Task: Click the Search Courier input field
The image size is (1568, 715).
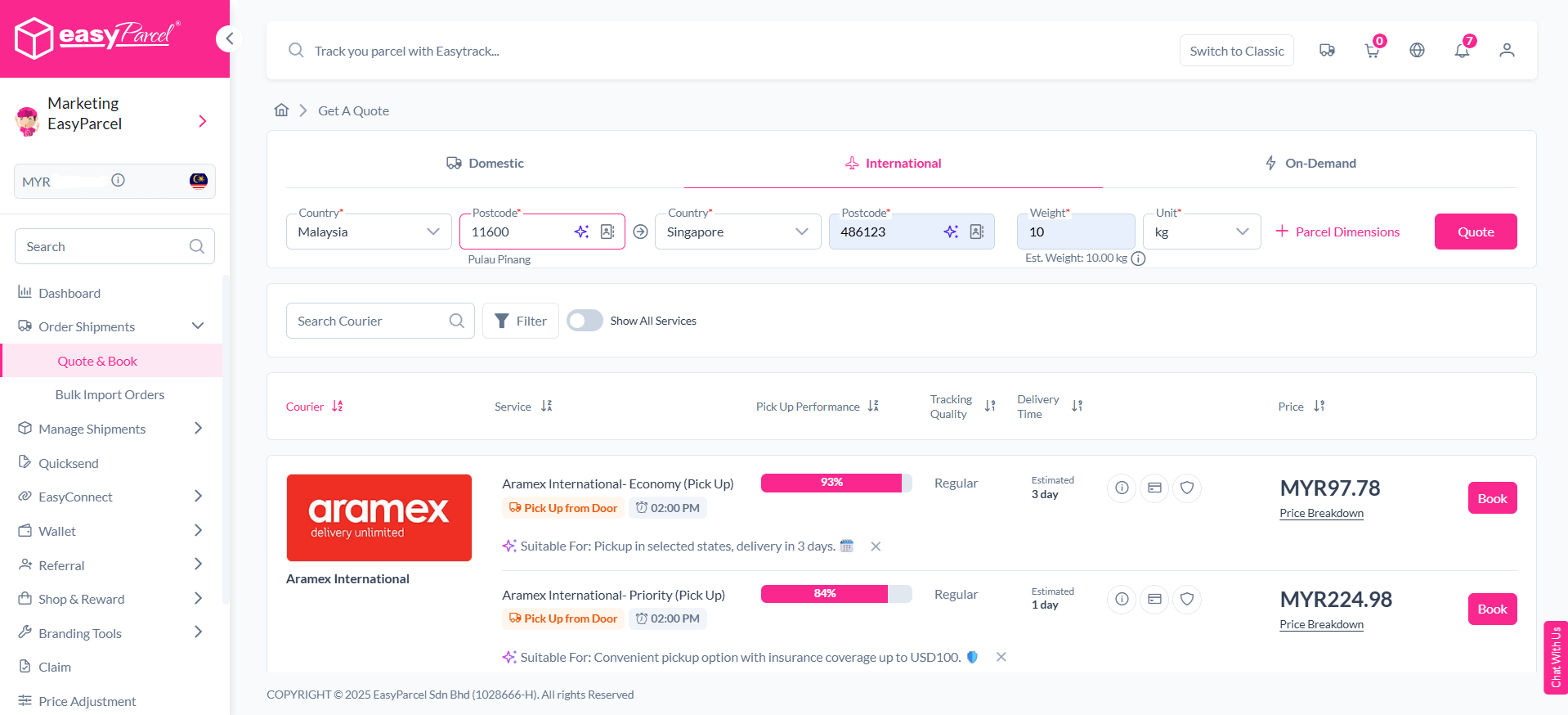Action: pos(370,321)
